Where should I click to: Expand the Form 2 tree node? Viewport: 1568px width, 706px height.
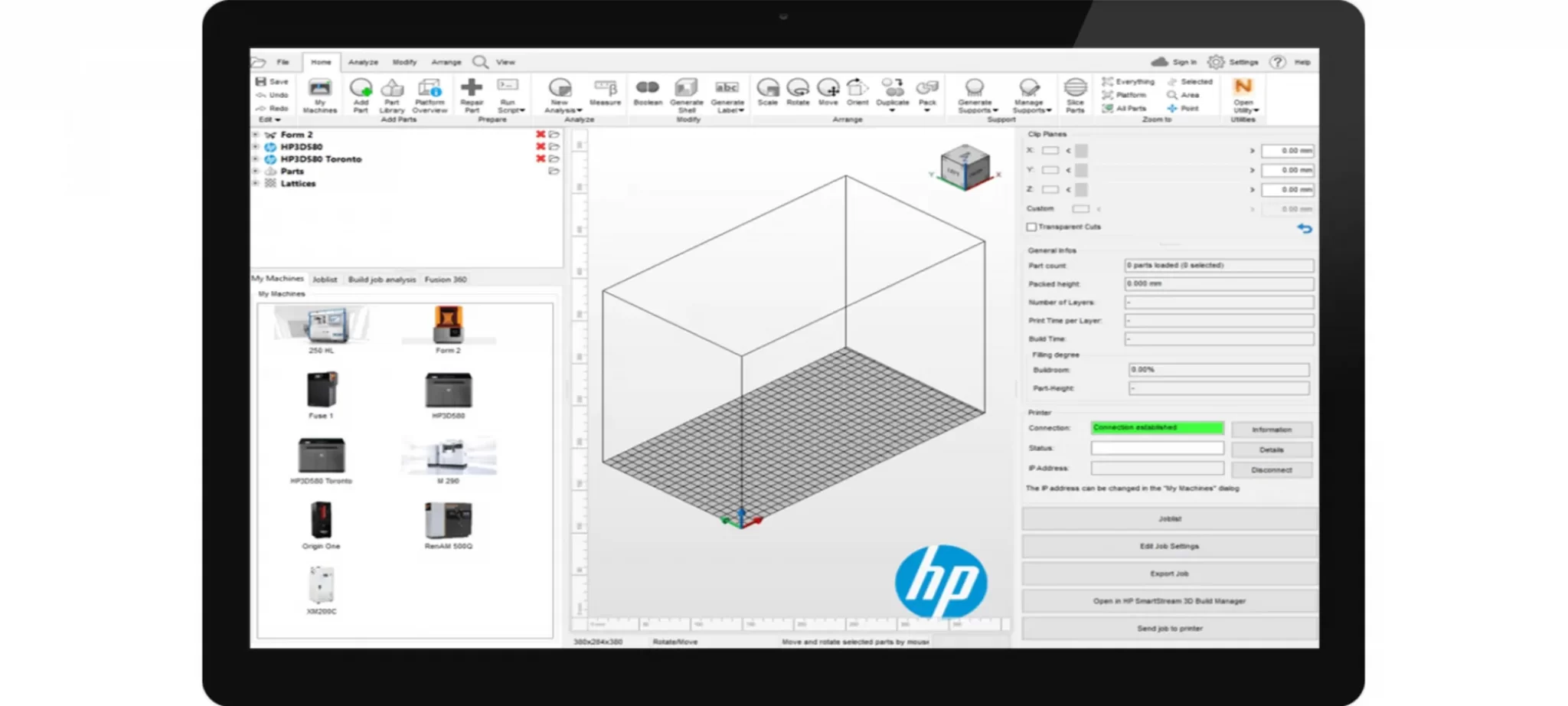tap(256, 134)
